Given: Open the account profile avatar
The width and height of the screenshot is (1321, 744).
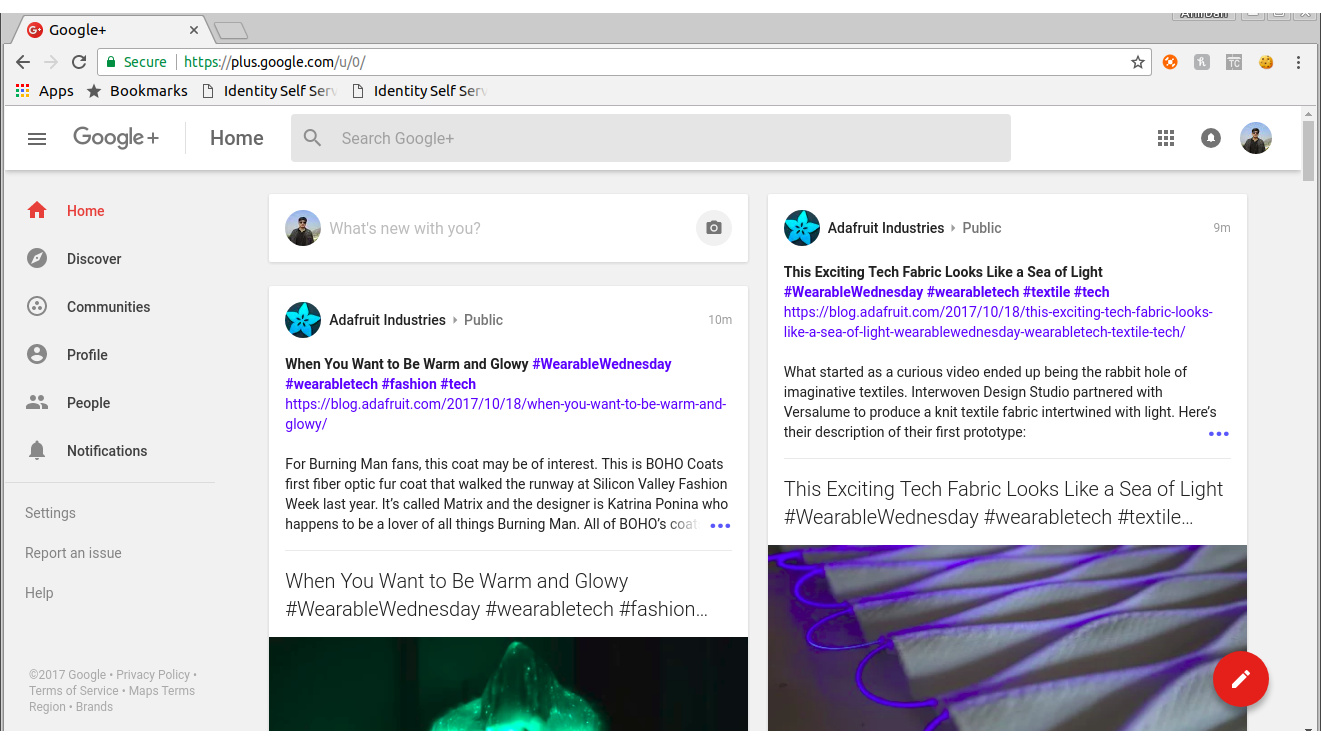Looking at the screenshot, I should pyautogui.click(x=1256, y=138).
